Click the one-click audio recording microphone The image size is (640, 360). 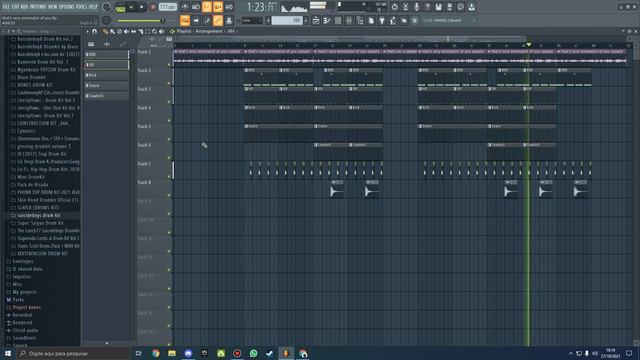point(417,7)
